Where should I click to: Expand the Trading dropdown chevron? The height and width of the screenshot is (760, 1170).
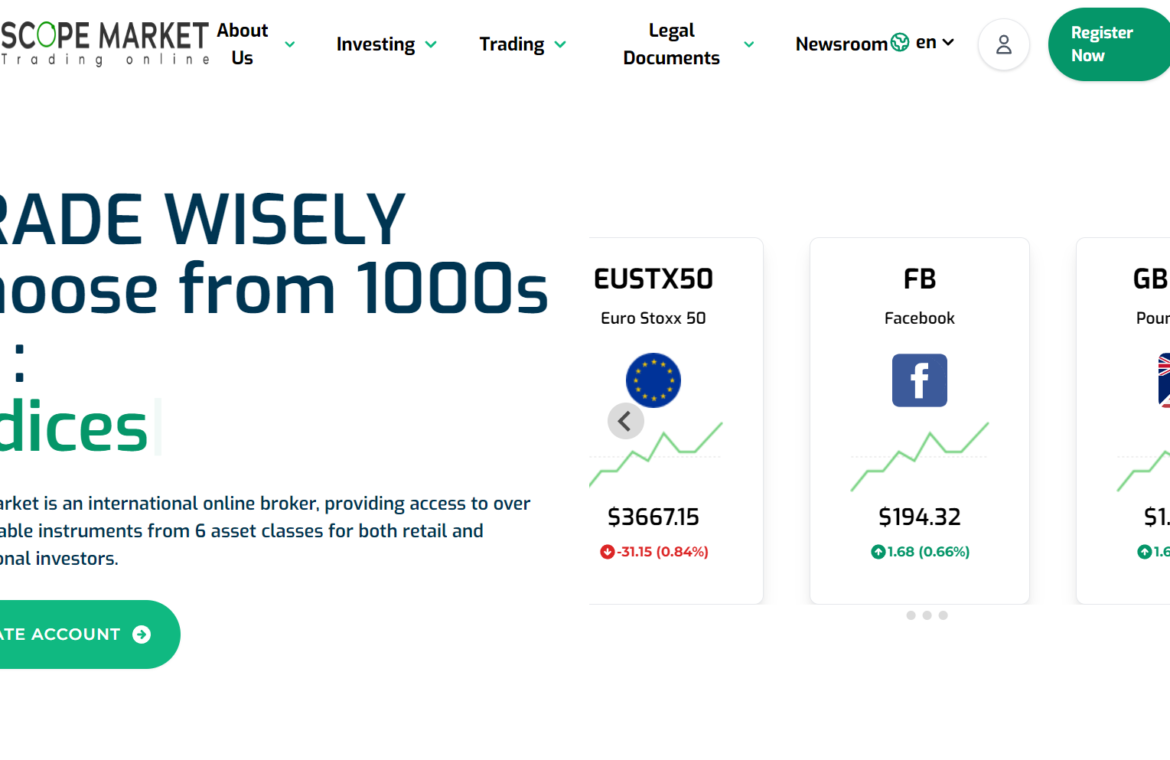[x=560, y=45]
